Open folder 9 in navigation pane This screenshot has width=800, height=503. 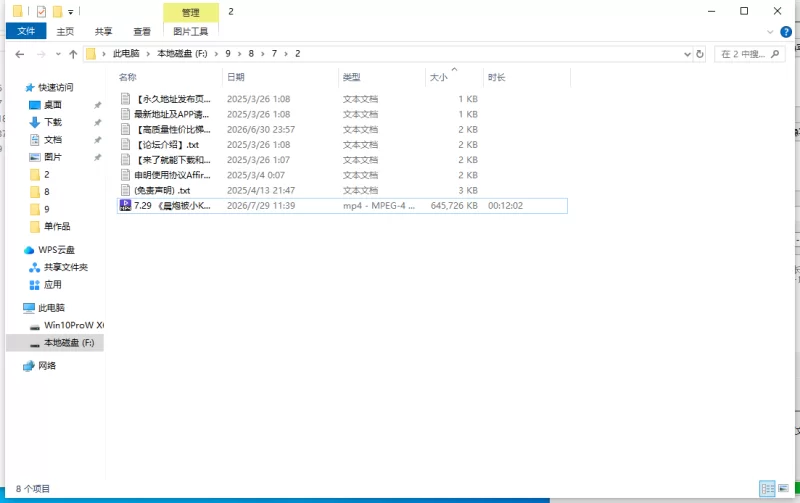46,209
